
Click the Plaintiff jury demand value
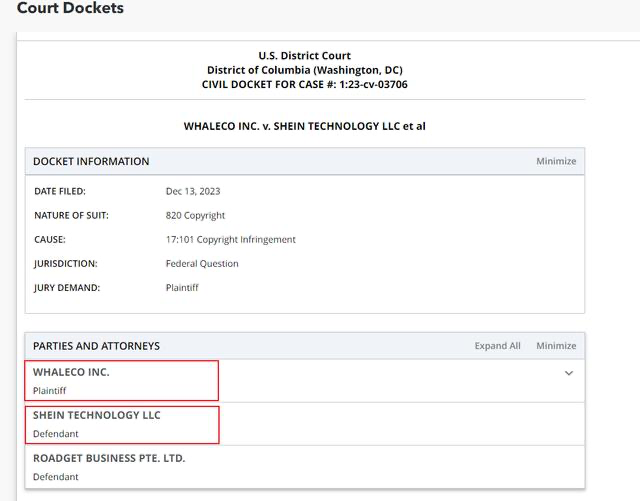[x=182, y=288]
